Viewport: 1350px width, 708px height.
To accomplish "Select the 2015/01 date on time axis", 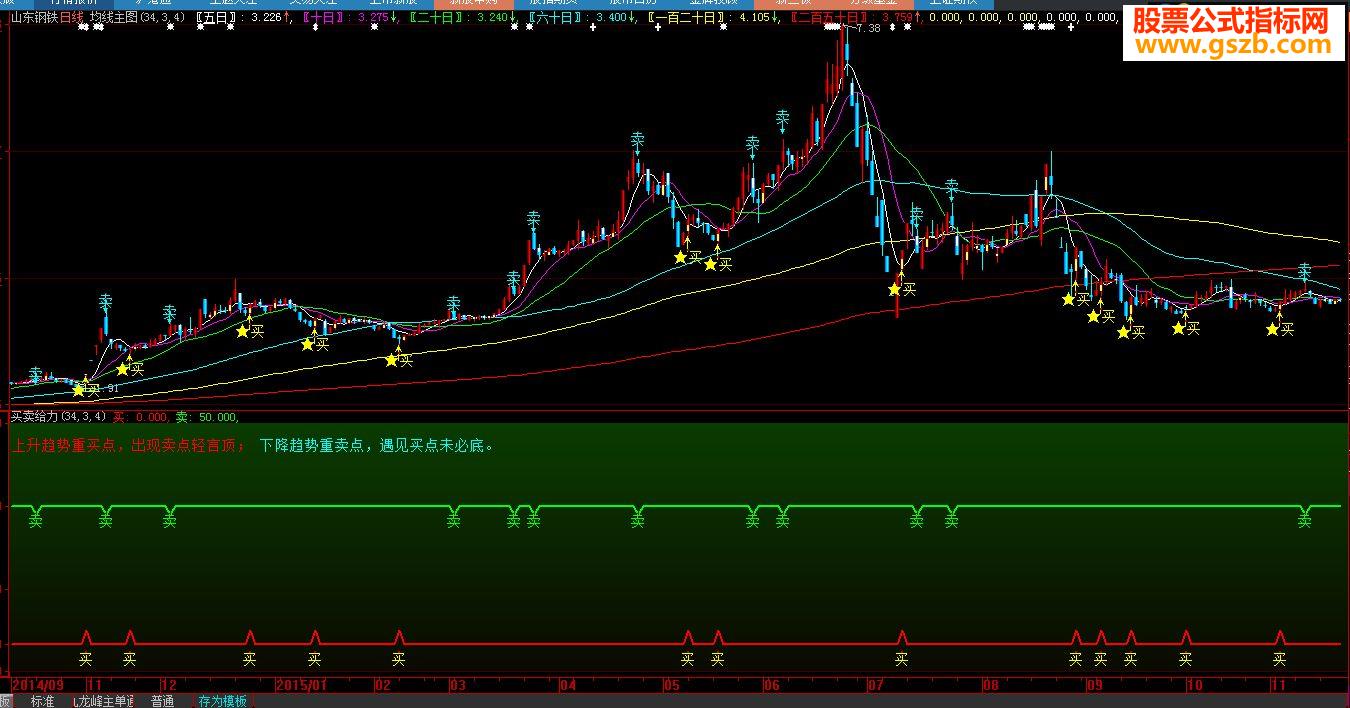I will tap(301, 686).
